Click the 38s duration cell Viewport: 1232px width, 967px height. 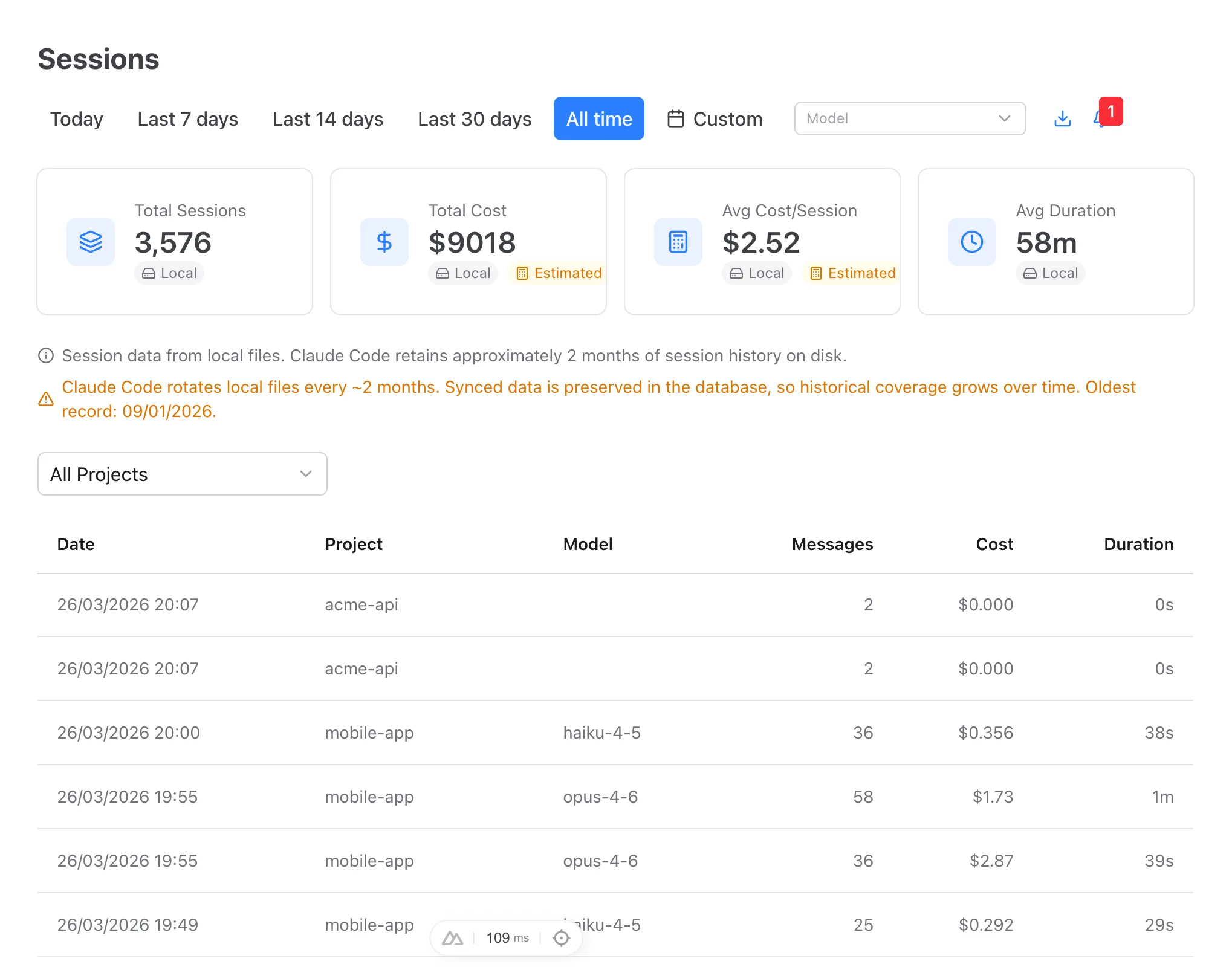(x=1159, y=733)
